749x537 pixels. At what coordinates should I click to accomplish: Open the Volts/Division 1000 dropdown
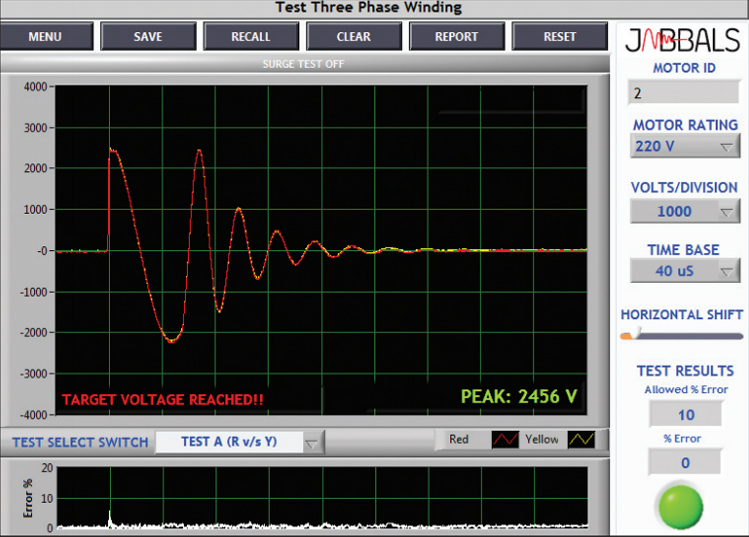684,211
